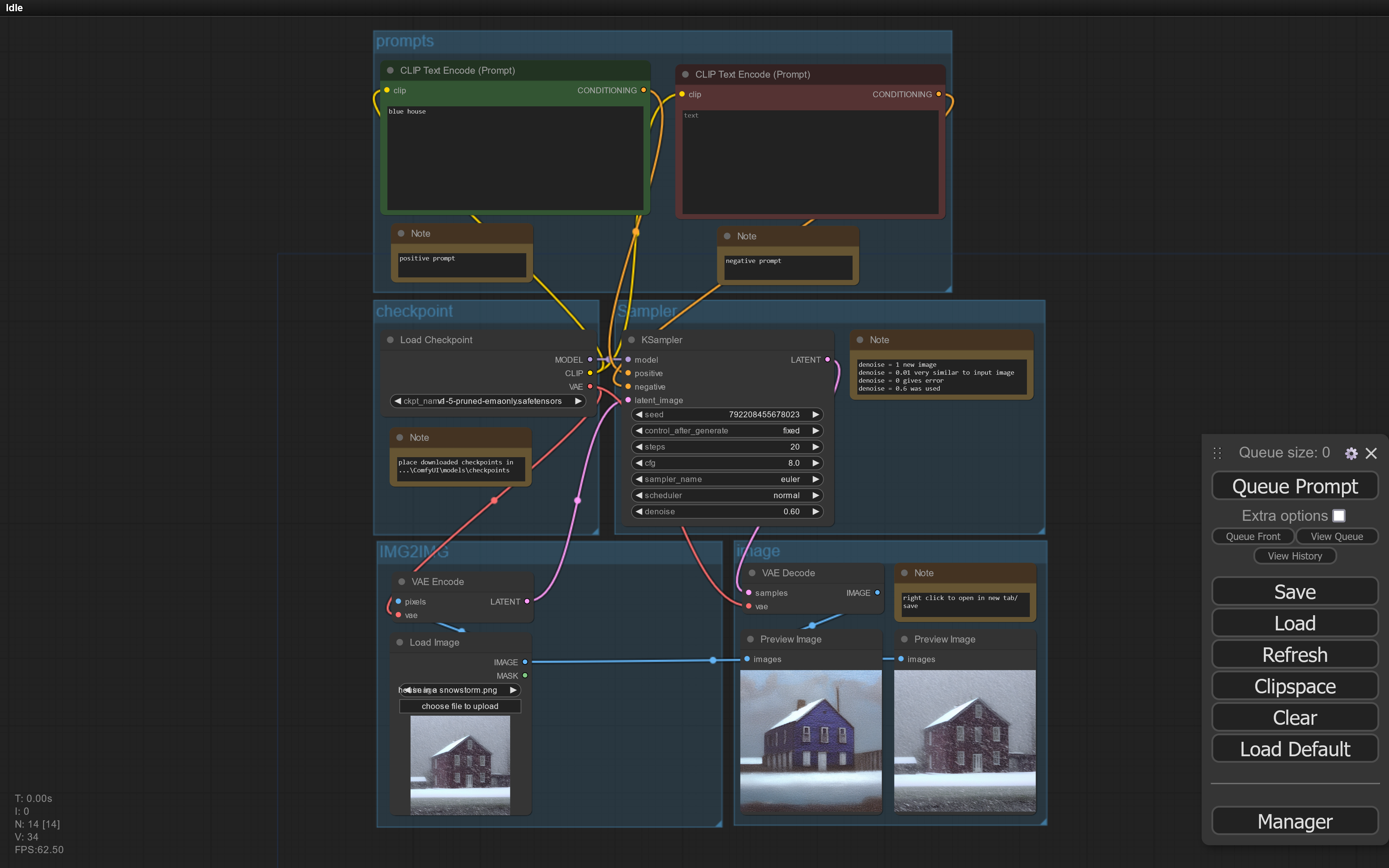
Task: Click the Queue Prompt button
Action: 1294,486
